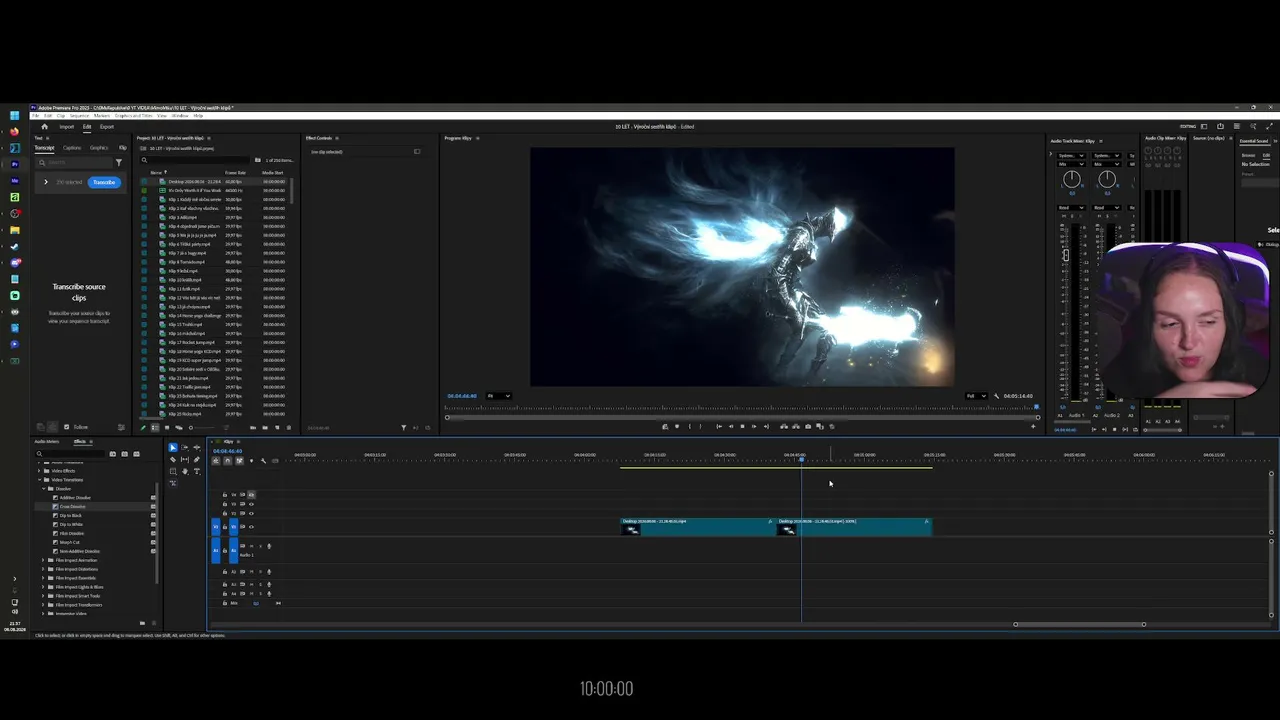Create a new custom bin in the Effects panel
This screenshot has height=720, width=1280.
(142, 623)
